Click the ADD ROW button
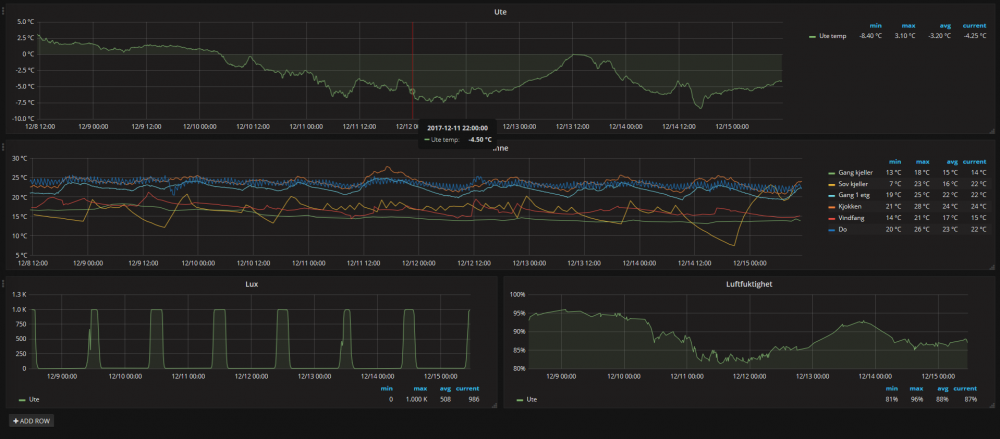This screenshot has height=439, width=1000. 33,421
